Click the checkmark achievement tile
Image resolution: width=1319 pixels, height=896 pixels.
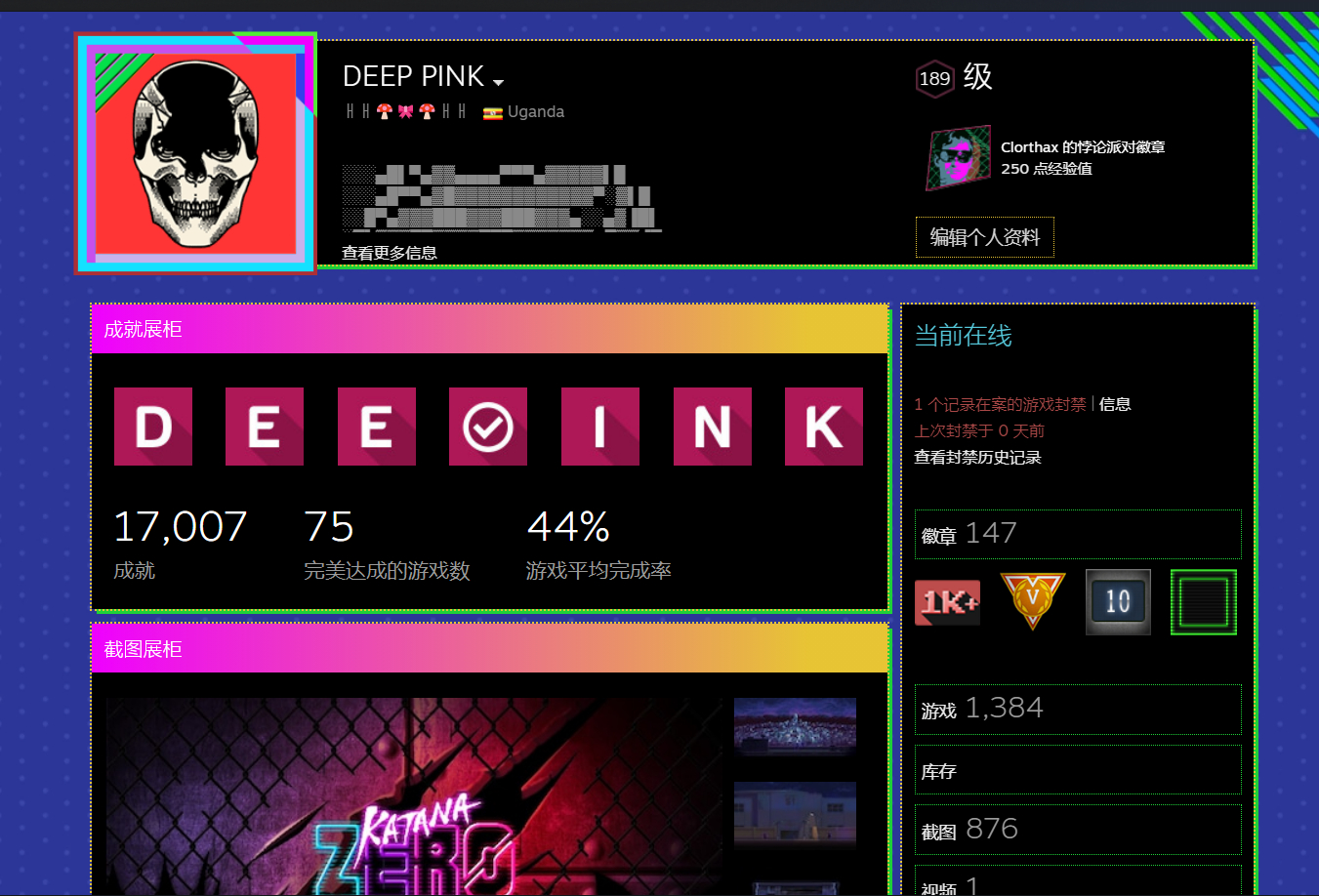(x=488, y=427)
